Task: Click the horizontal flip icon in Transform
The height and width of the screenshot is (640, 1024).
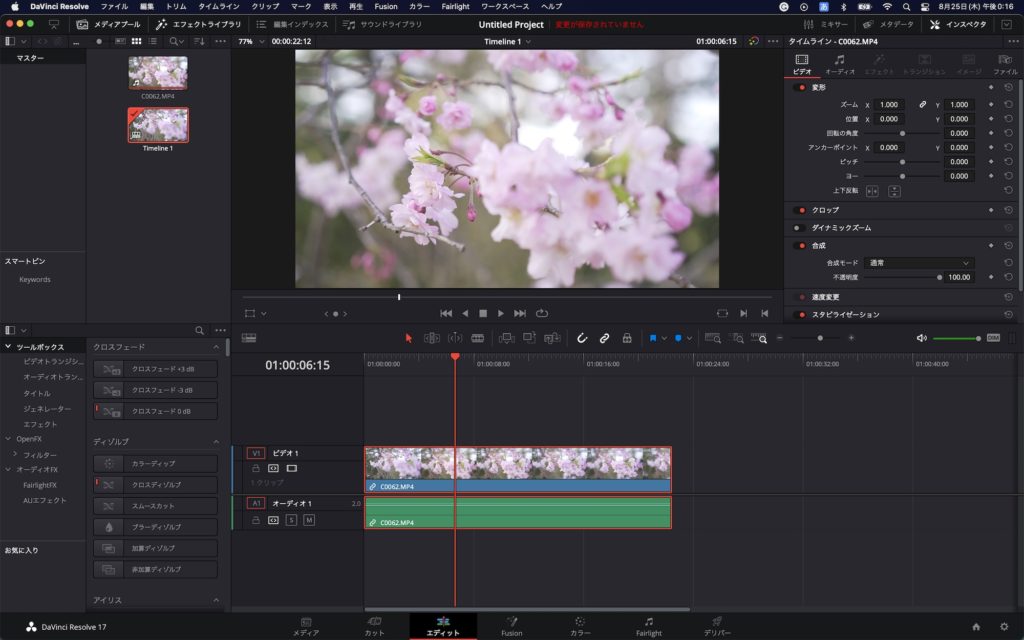Action: [x=872, y=191]
